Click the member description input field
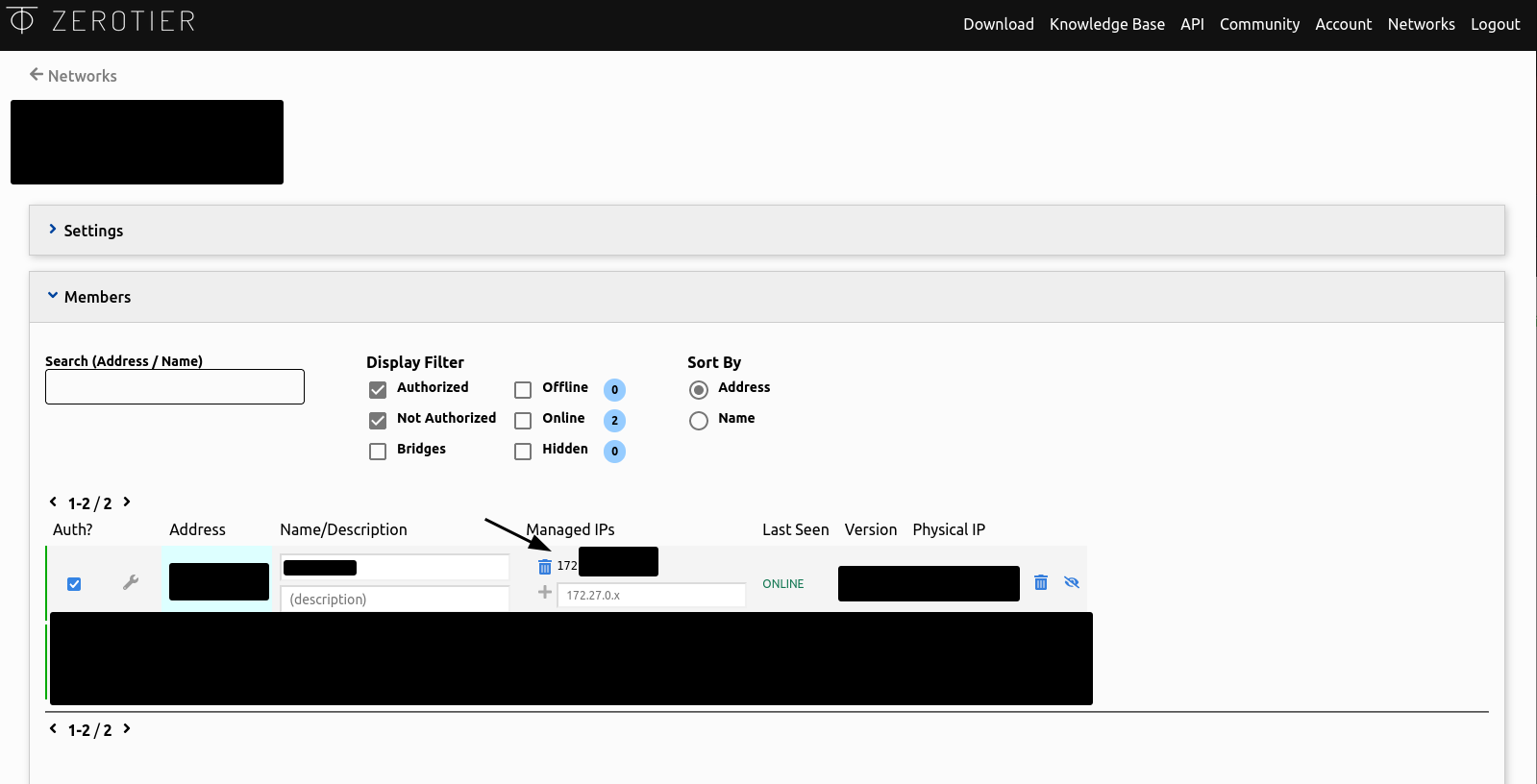This screenshot has width=1537, height=784. (394, 599)
